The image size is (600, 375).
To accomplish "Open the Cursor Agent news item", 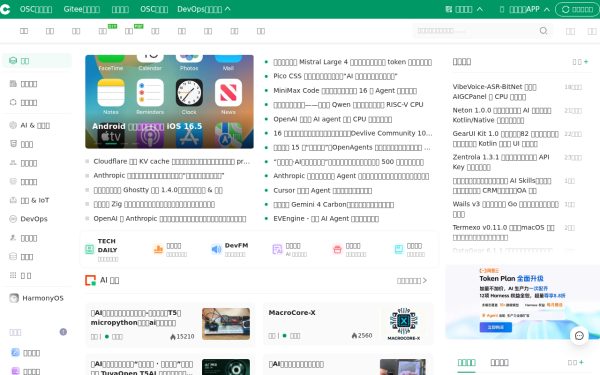I will 323,190.
